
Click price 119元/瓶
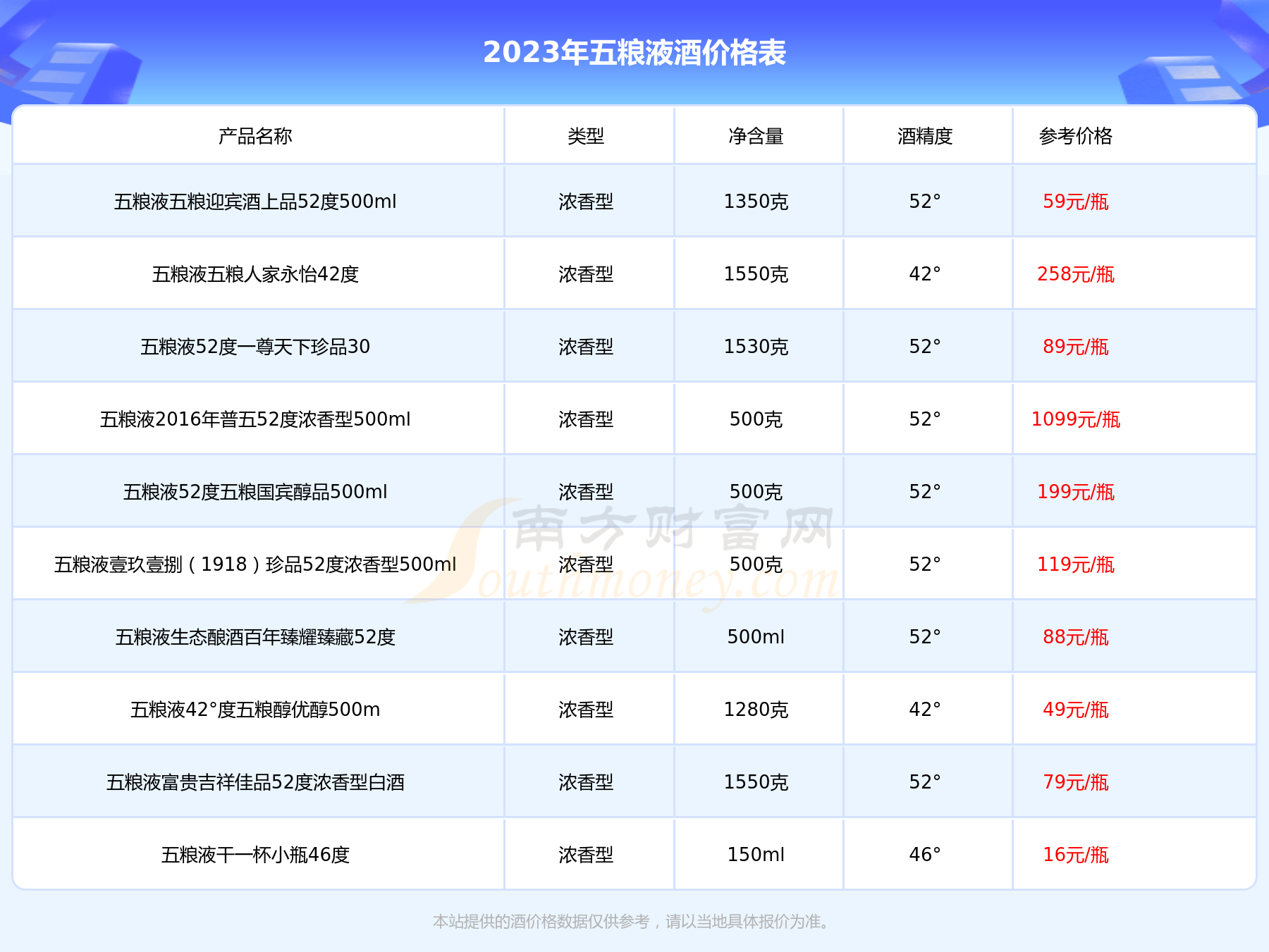coord(1076,564)
